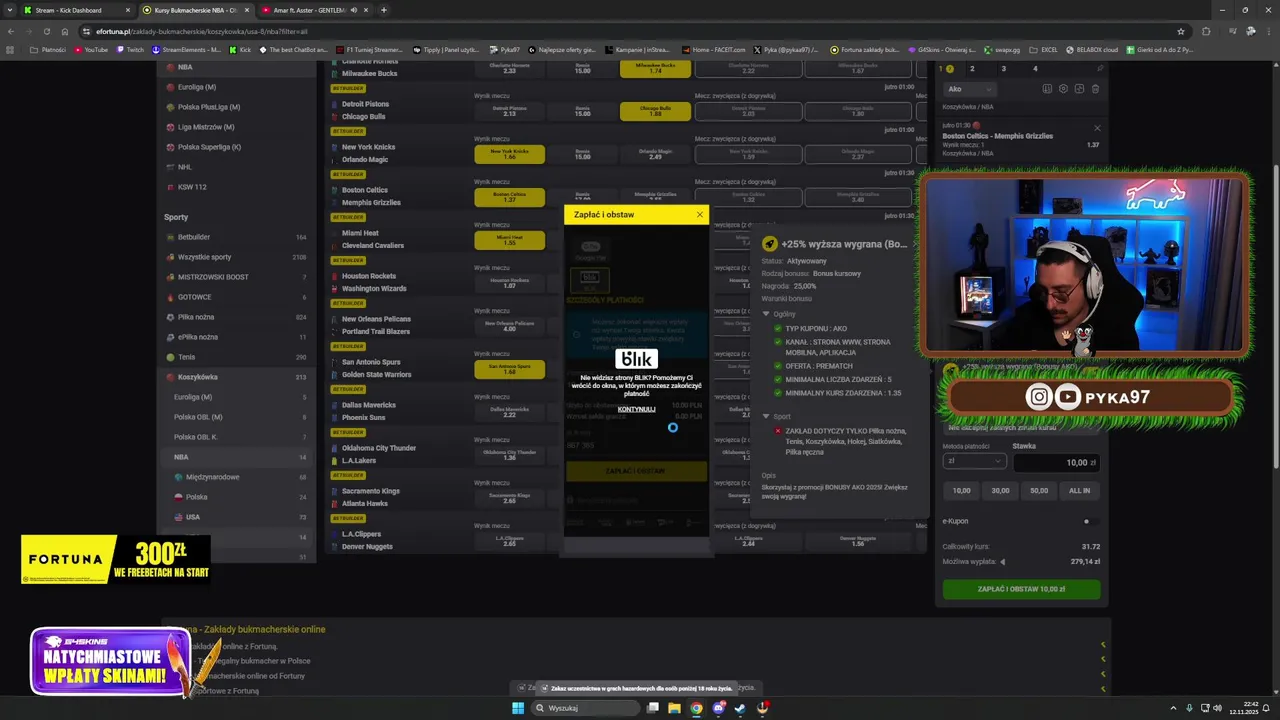Open ePiłka nożna sport category
Viewport: 1280px width, 720px height.
(x=236, y=337)
